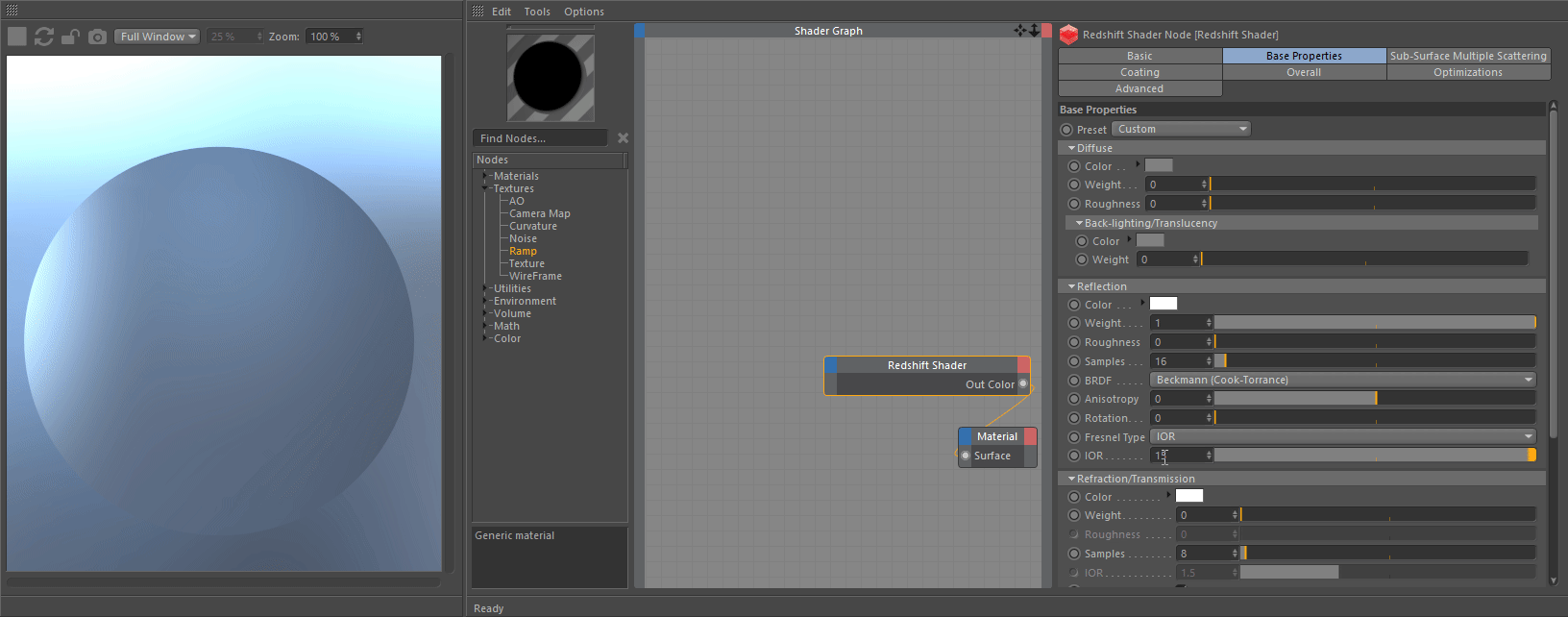Image resolution: width=1568 pixels, height=617 pixels.
Task: Toggle the Fresnel Type animation dot
Action: tap(1074, 437)
